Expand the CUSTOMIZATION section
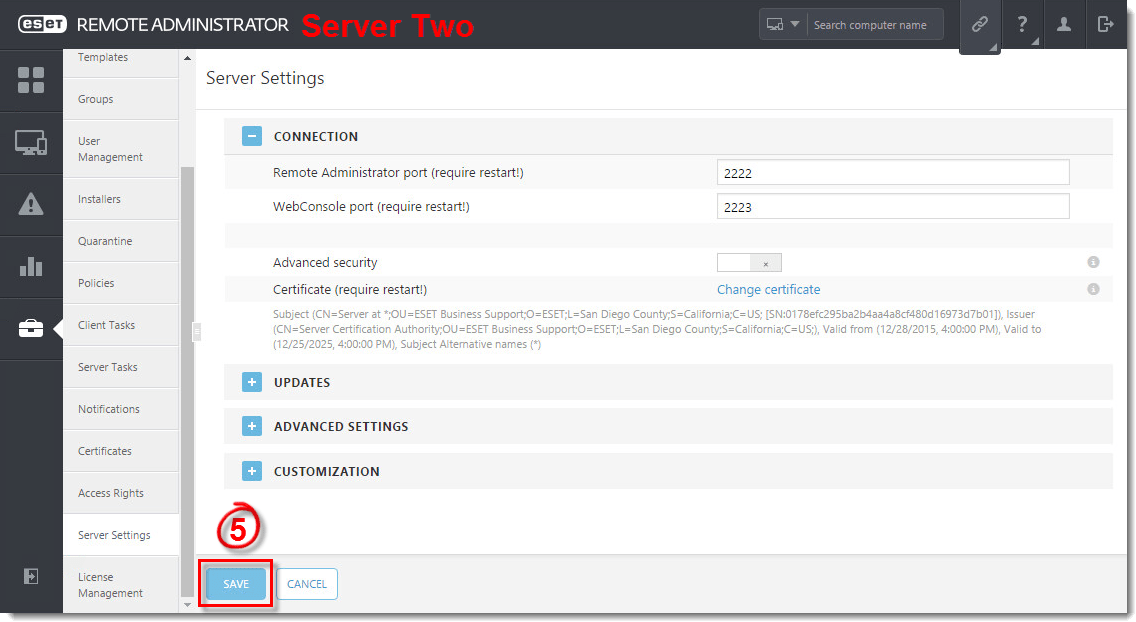The width and height of the screenshot is (1136, 622). click(252, 471)
